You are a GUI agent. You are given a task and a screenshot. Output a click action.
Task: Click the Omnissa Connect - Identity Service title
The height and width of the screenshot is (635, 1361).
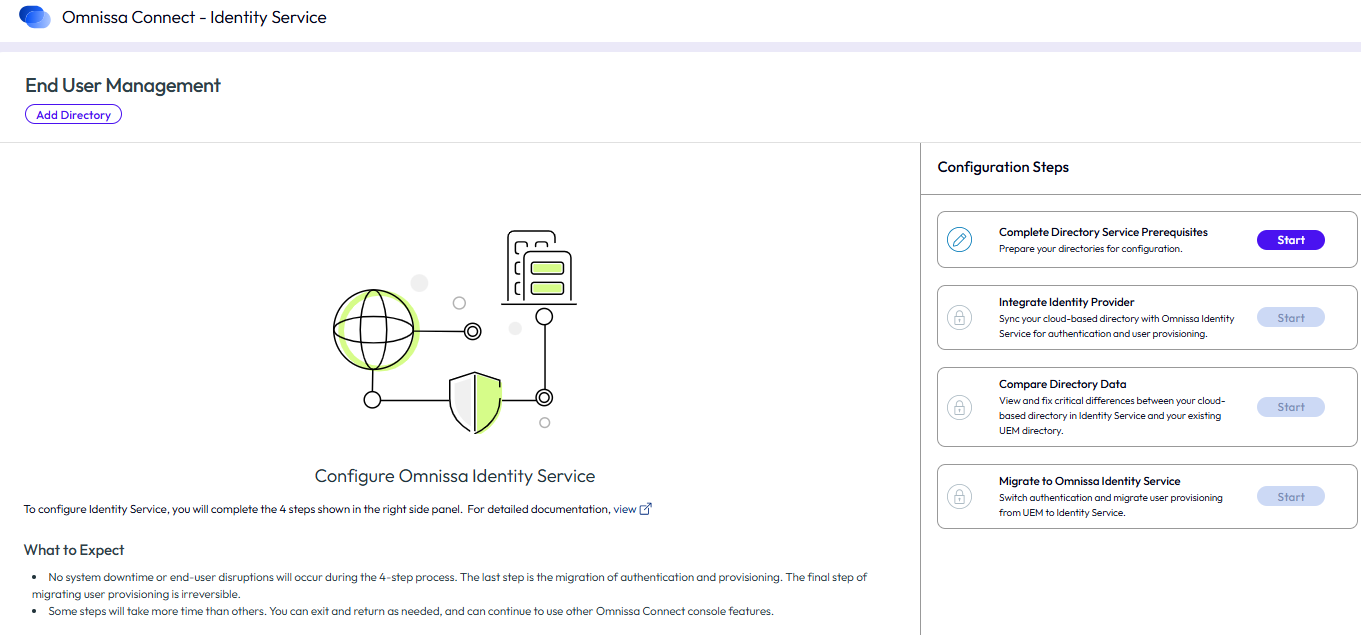pyautogui.click(x=194, y=17)
